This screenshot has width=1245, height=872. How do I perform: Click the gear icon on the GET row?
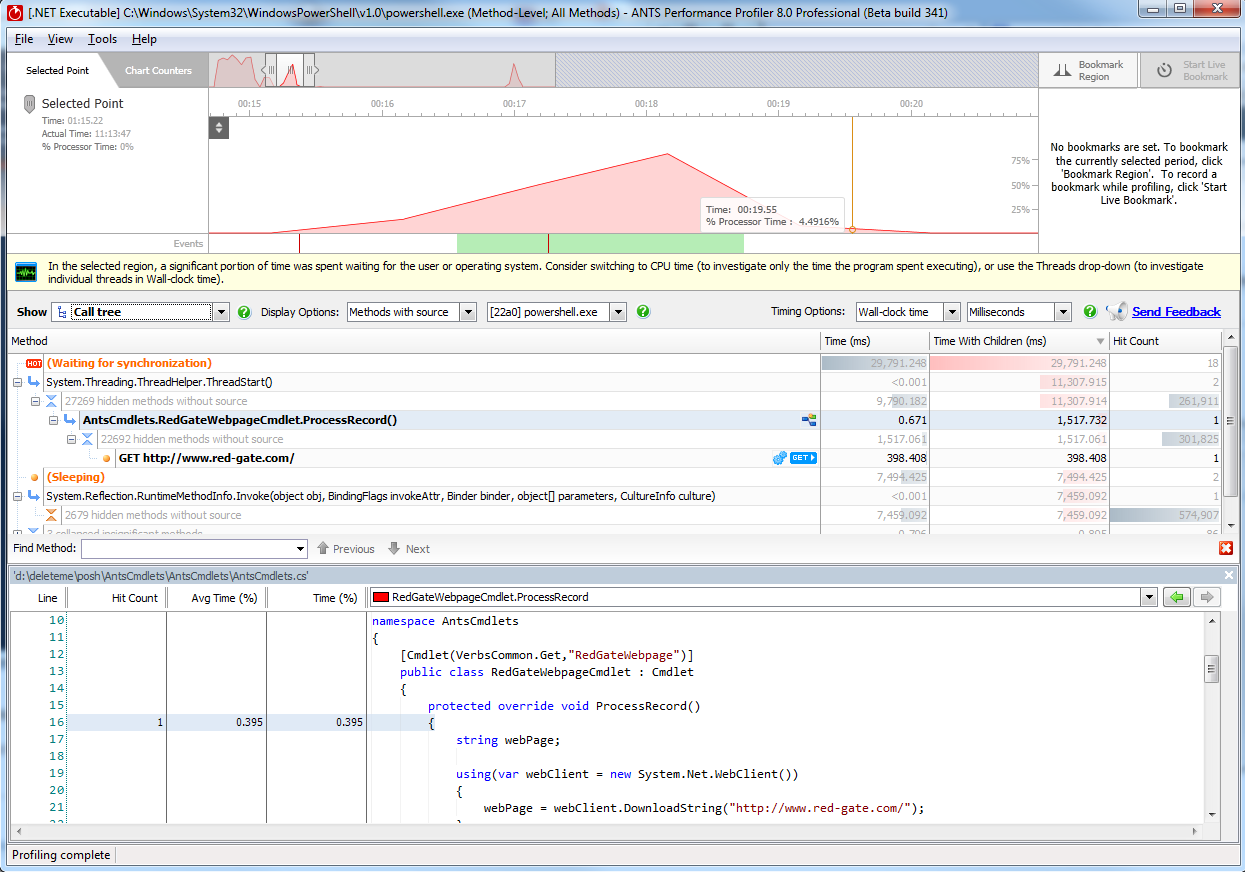pyautogui.click(x=779, y=458)
